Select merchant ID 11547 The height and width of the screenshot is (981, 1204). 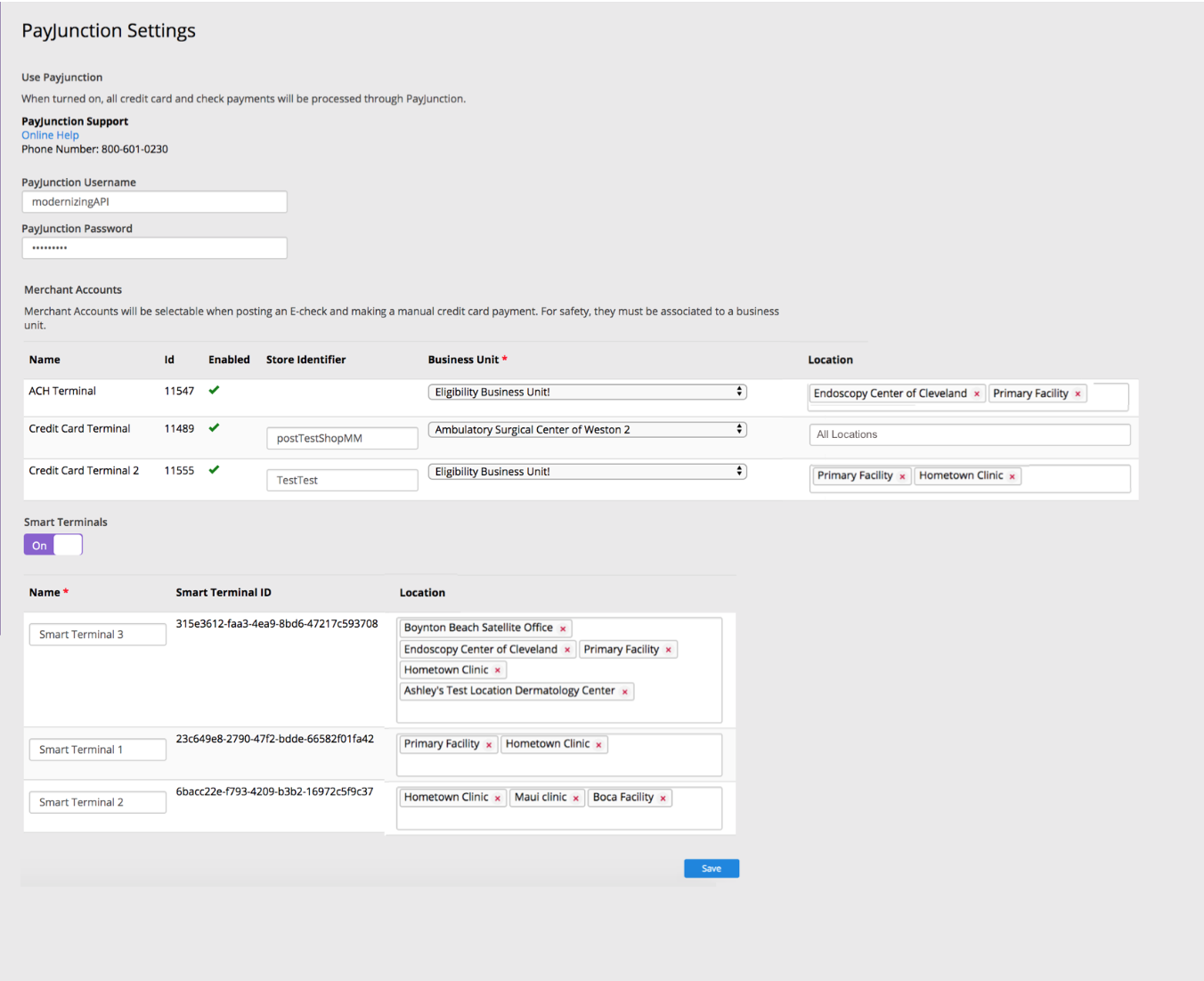(x=179, y=391)
